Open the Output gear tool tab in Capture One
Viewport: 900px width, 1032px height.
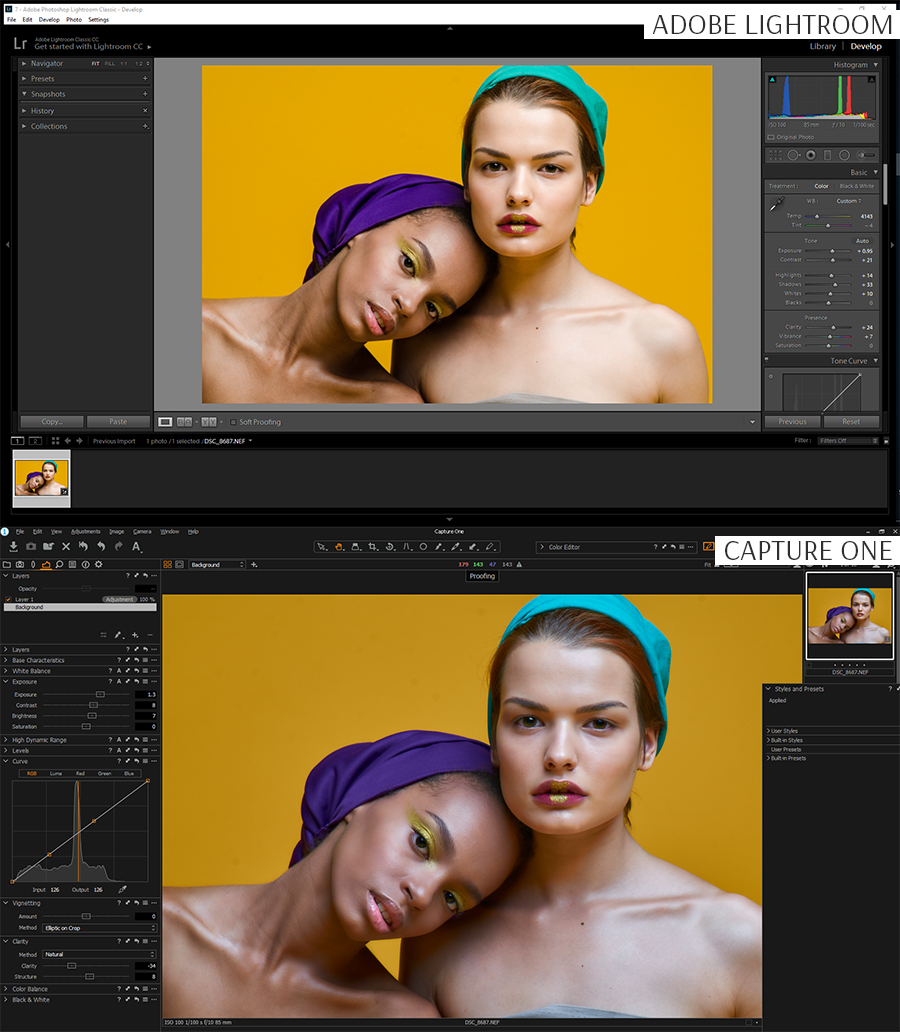coord(99,565)
